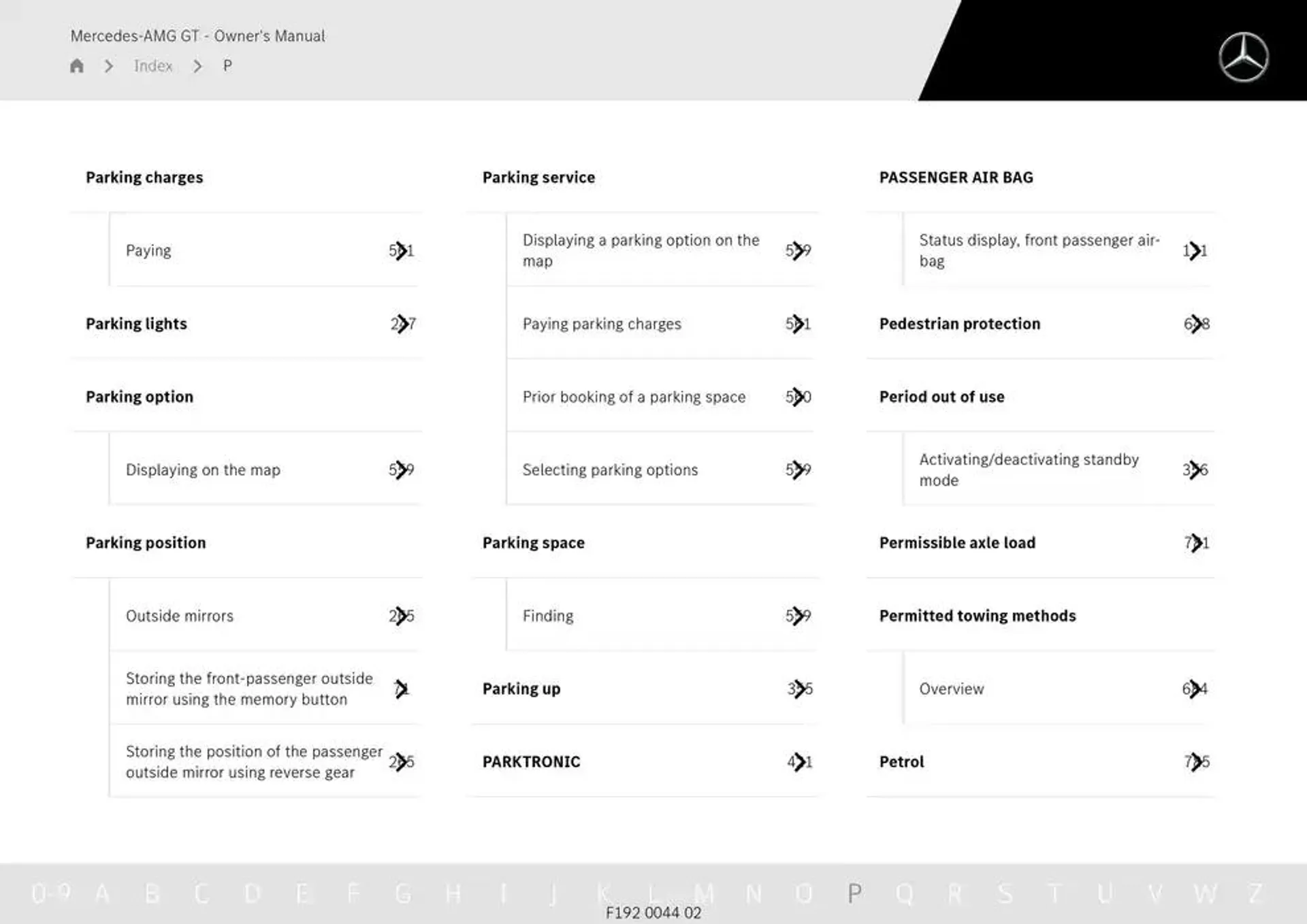
Task: Click Pedestrian protection index entry
Action: pos(959,323)
